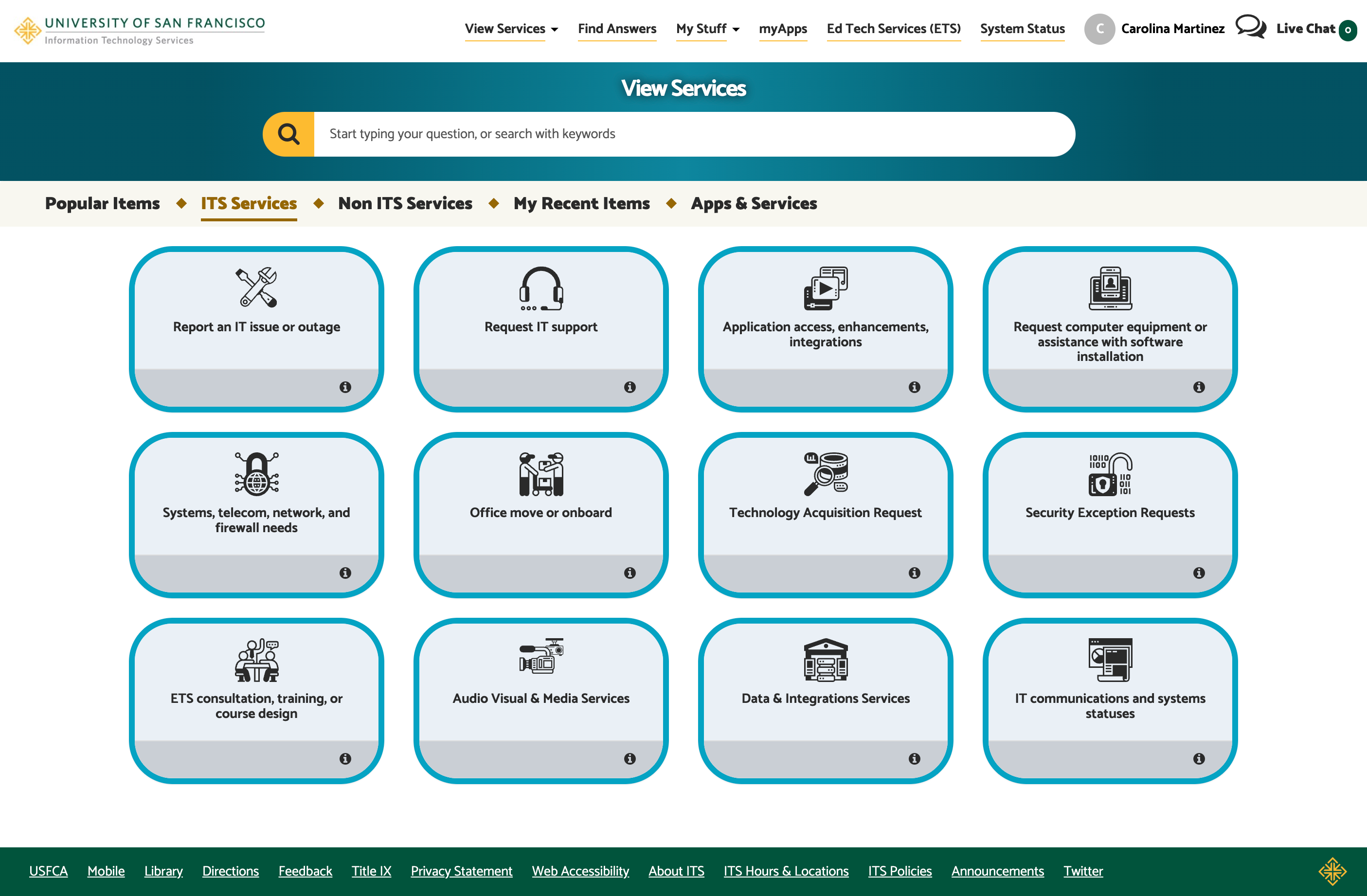1367x896 pixels.
Task: Go to the Apps & Services tab
Action: pyautogui.click(x=754, y=203)
